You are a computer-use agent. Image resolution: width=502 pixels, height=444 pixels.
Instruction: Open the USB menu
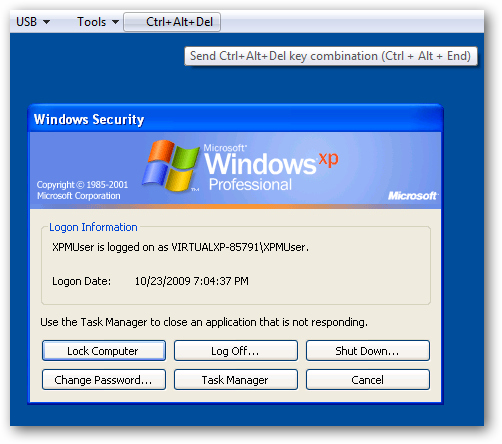tap(33, 22)
